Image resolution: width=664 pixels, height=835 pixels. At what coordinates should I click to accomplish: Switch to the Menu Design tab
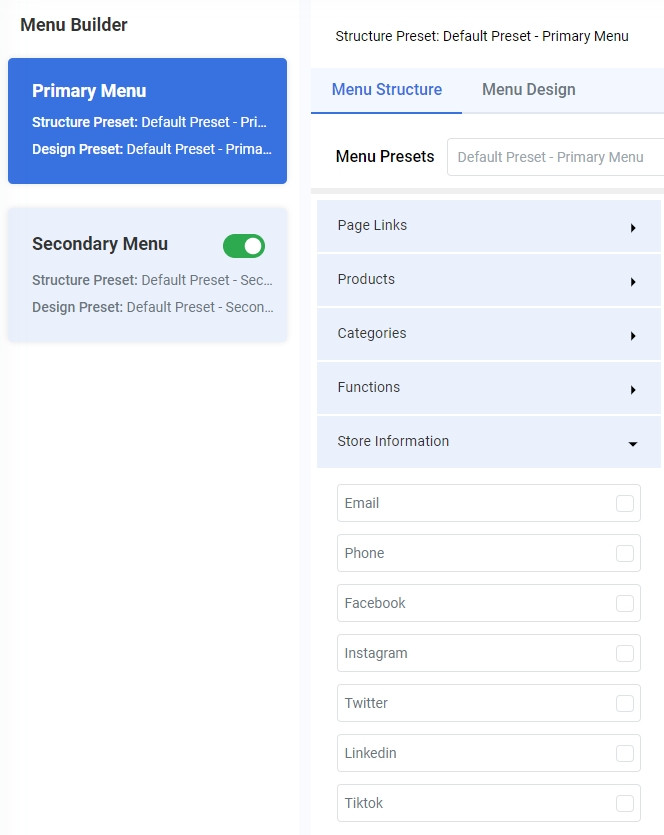pos(528,90)
